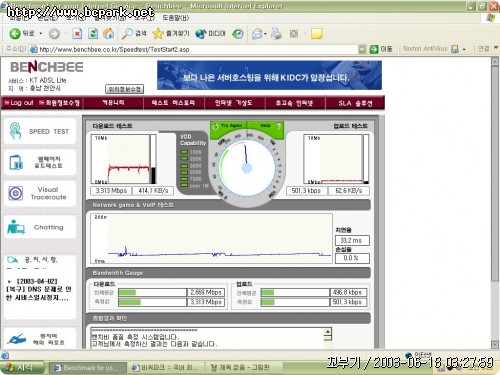Click the 62,6 KB/s upload value
Image resolution: width=500 pixels, height=375 pixels.
(x=348, y=191)
